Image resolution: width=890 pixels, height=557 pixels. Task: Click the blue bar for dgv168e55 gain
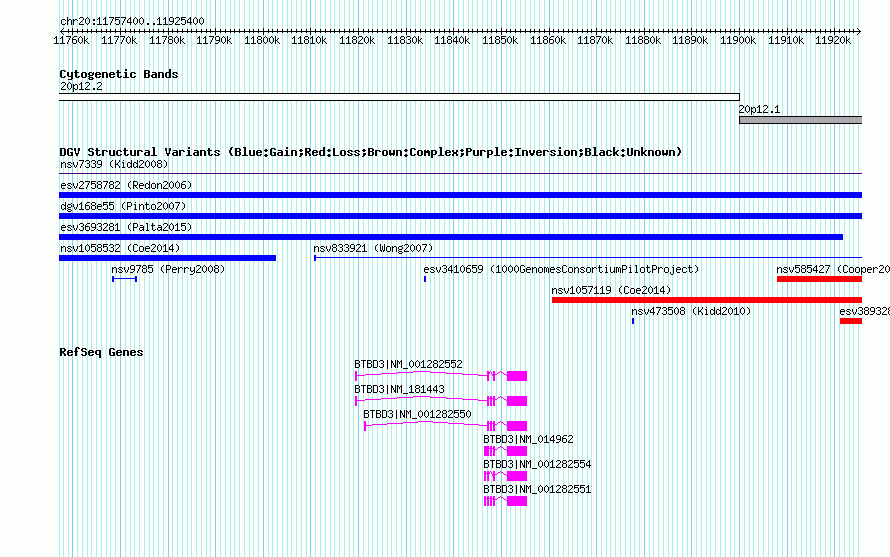click(460, 216)
